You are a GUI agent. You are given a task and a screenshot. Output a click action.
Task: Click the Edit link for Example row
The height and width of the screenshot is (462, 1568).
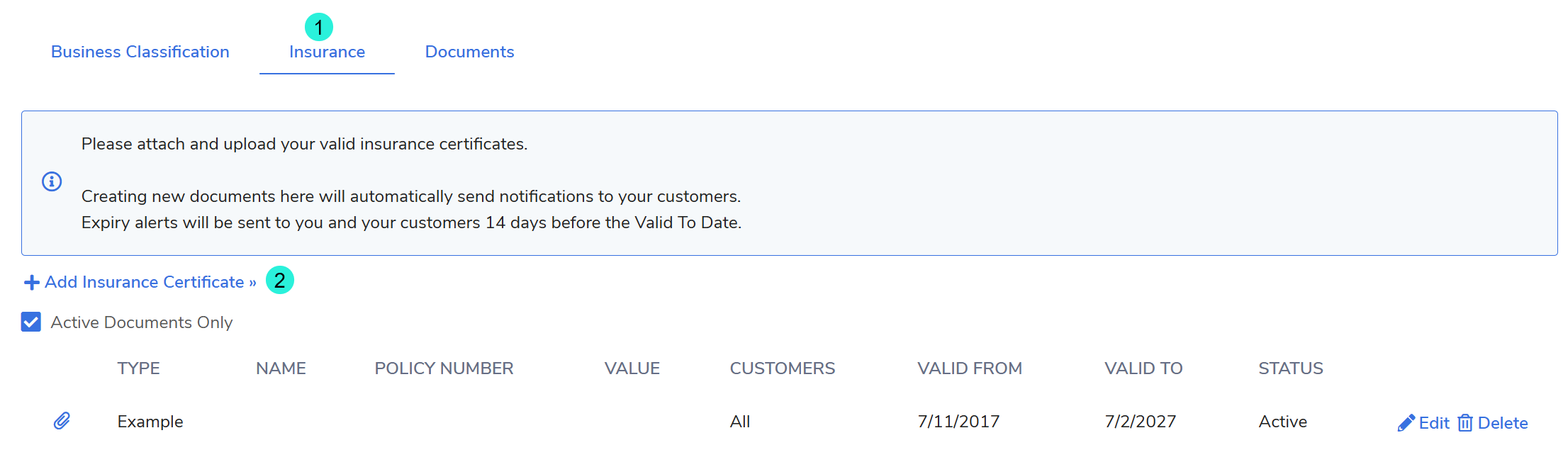click(x=1433, y=423)
